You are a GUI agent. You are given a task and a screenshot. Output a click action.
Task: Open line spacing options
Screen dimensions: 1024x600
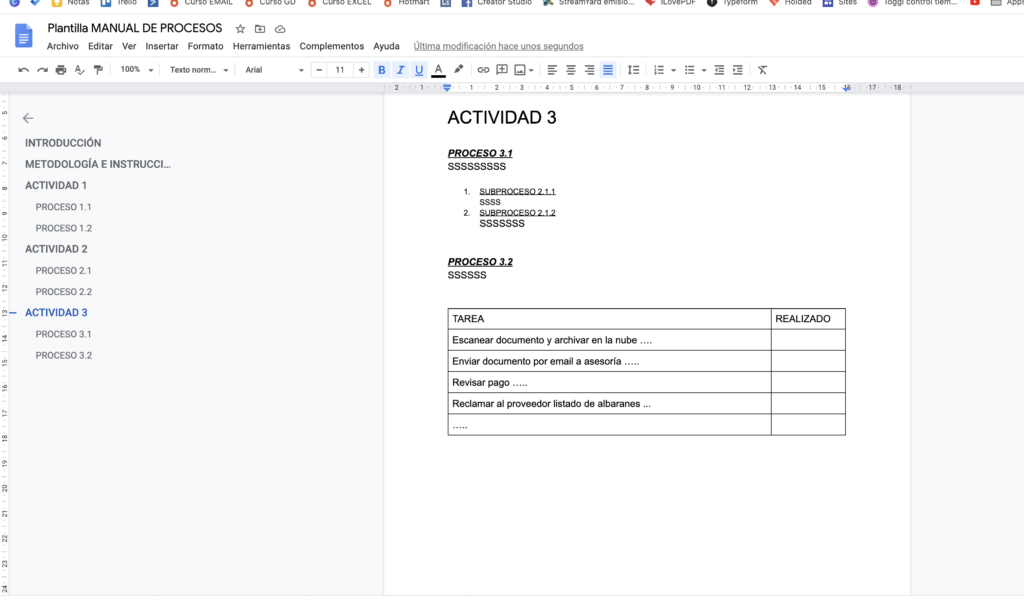(633, 70)
